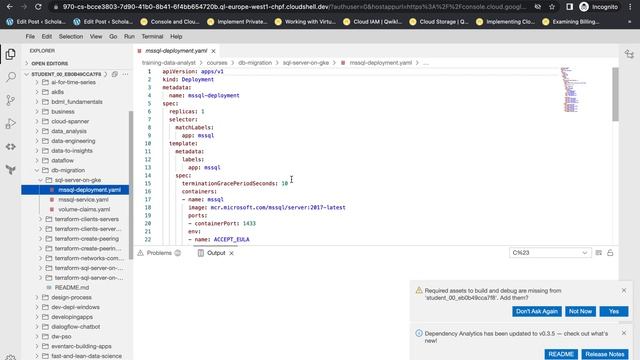Click the explorer sidebar scrollbar
The image size is (640, 360).
131,184
